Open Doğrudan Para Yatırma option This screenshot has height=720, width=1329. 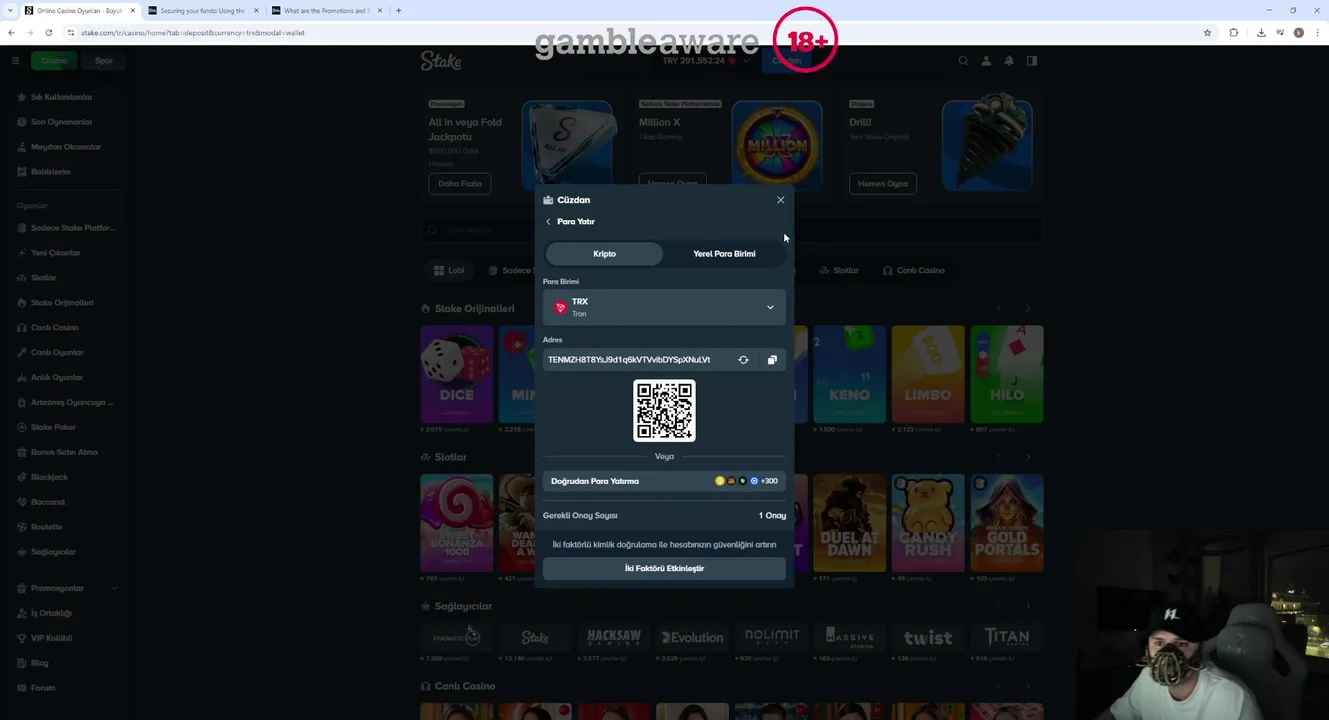(664, 481)
